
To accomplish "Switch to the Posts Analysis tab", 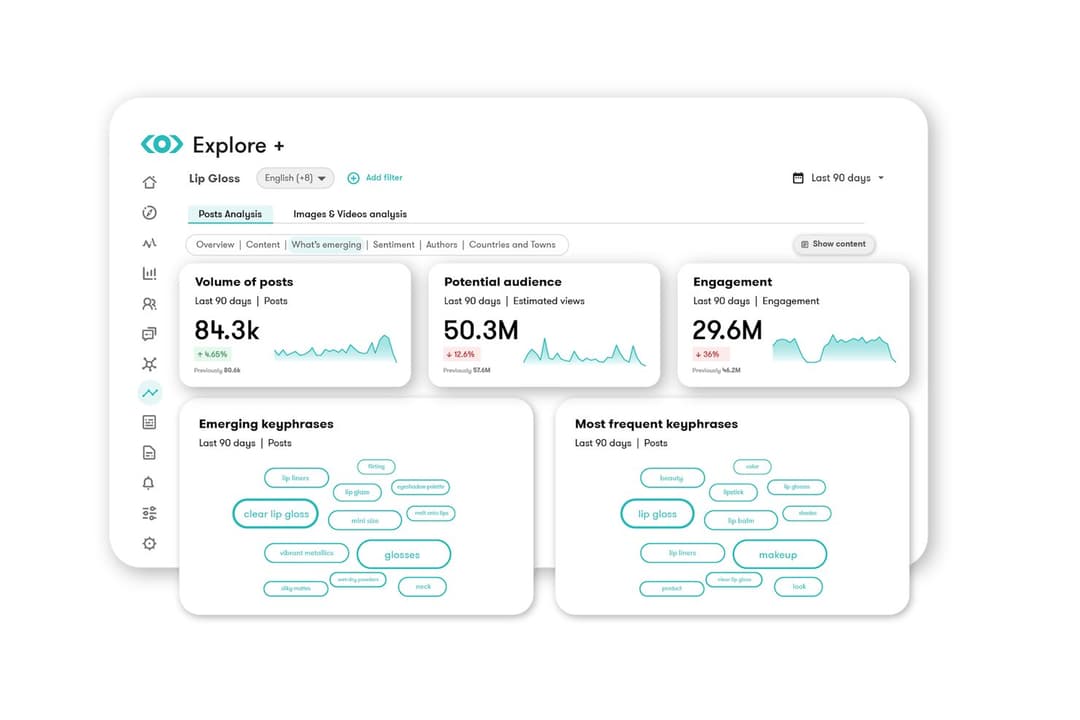I will (x=230, y=214).
